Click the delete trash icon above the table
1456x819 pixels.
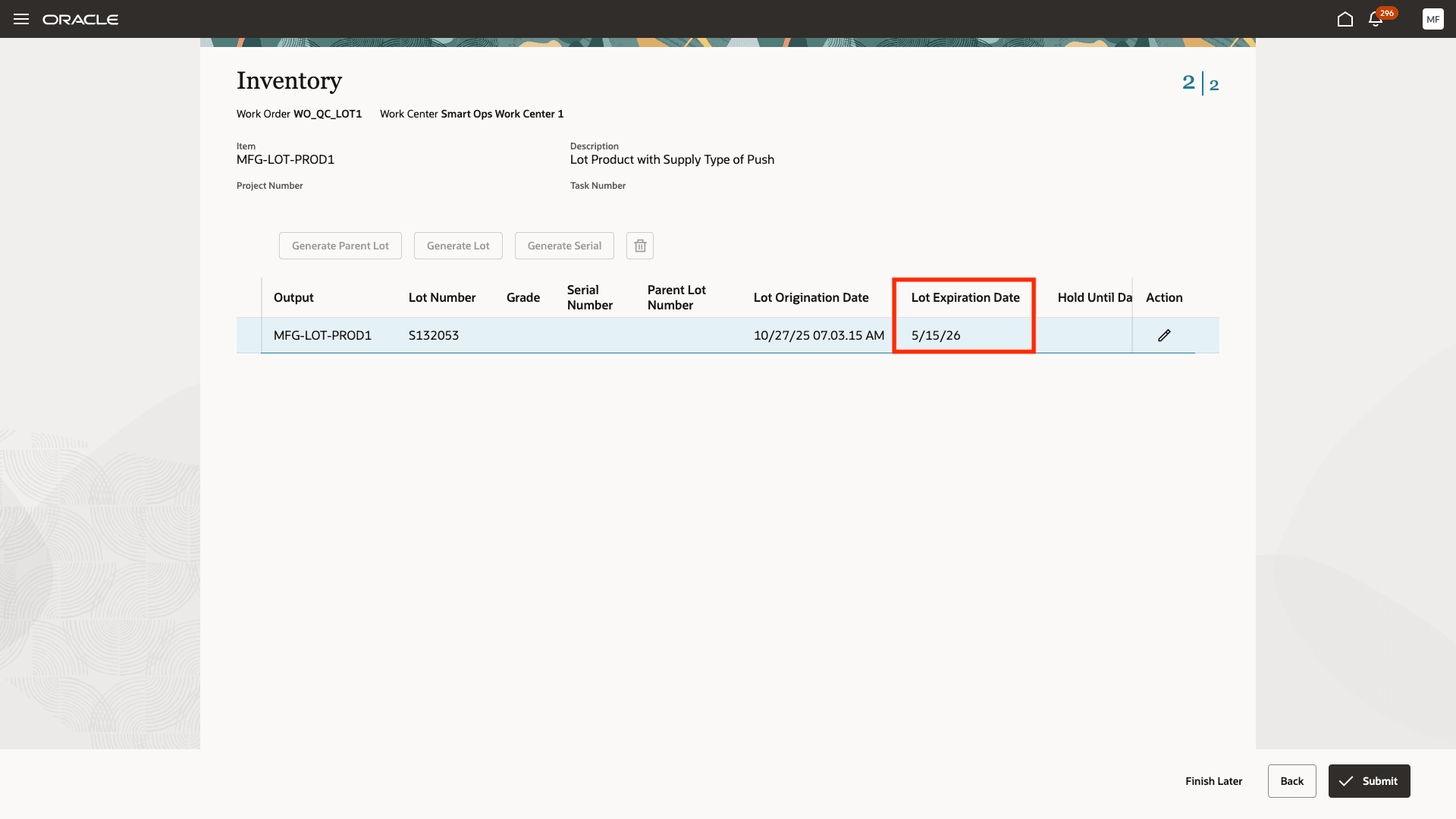[639, 245]
